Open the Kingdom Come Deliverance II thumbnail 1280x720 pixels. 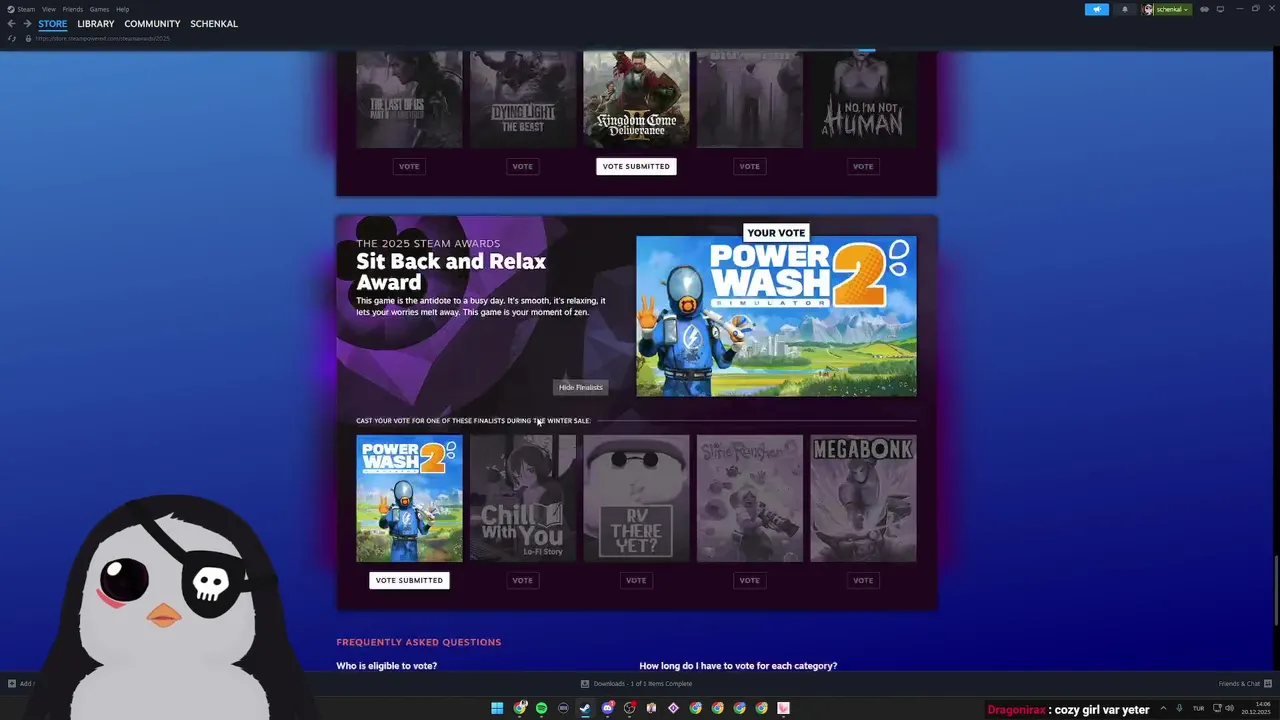tap(636, 99)
